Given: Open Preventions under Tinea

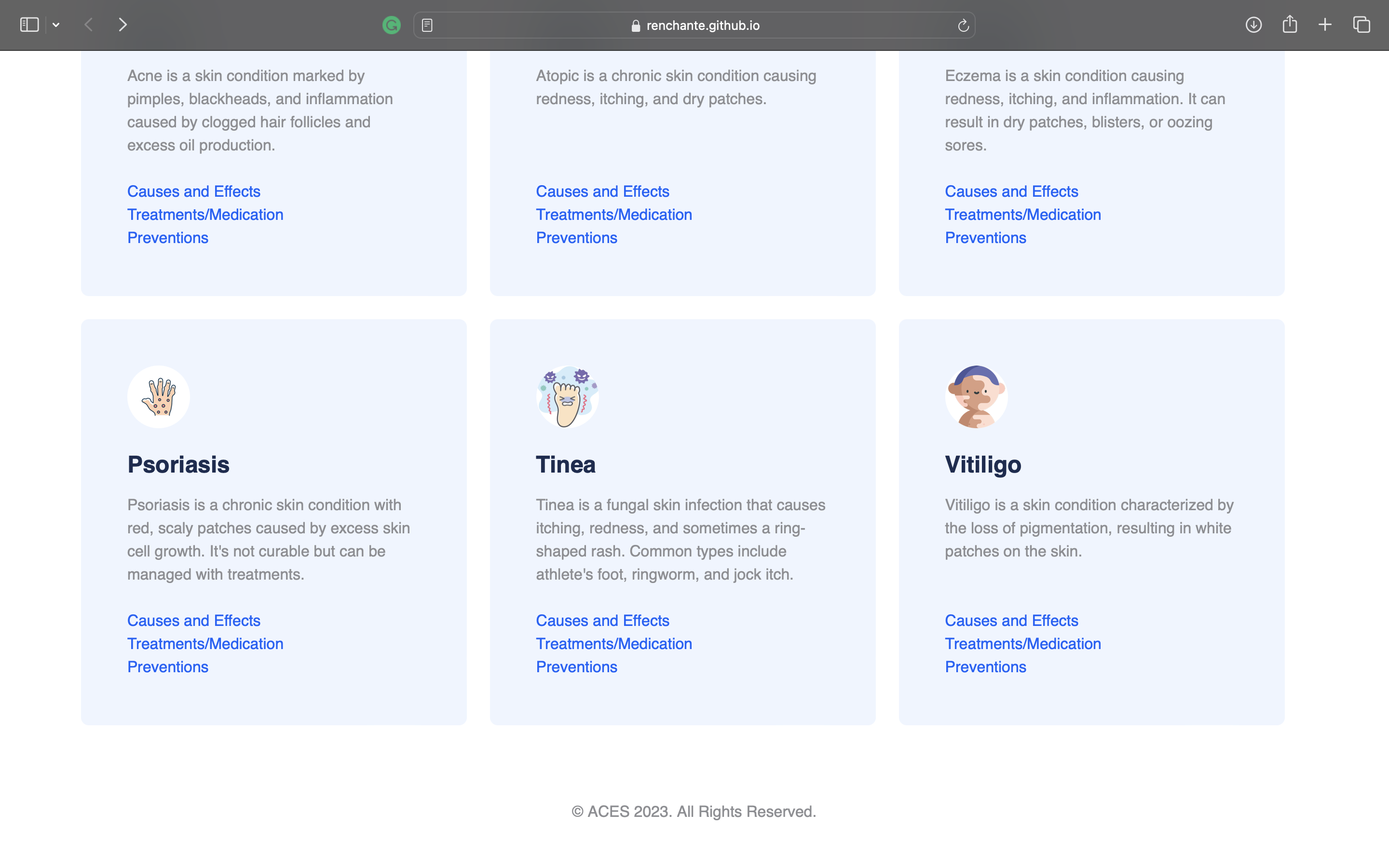Looking at the screenshot, I should tap(576, 666).
